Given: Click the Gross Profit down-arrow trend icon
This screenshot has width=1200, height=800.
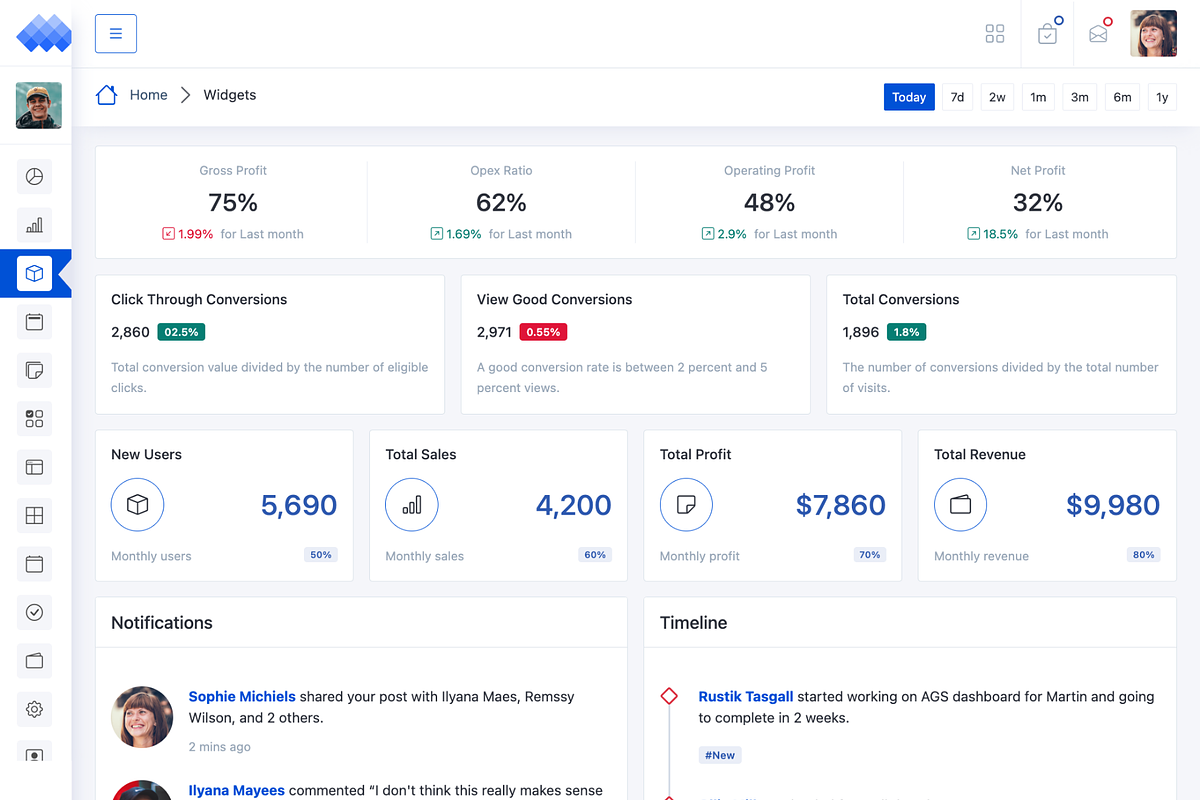Looking at the screenshot, I should pyautogui.click(x=168, y=234).
